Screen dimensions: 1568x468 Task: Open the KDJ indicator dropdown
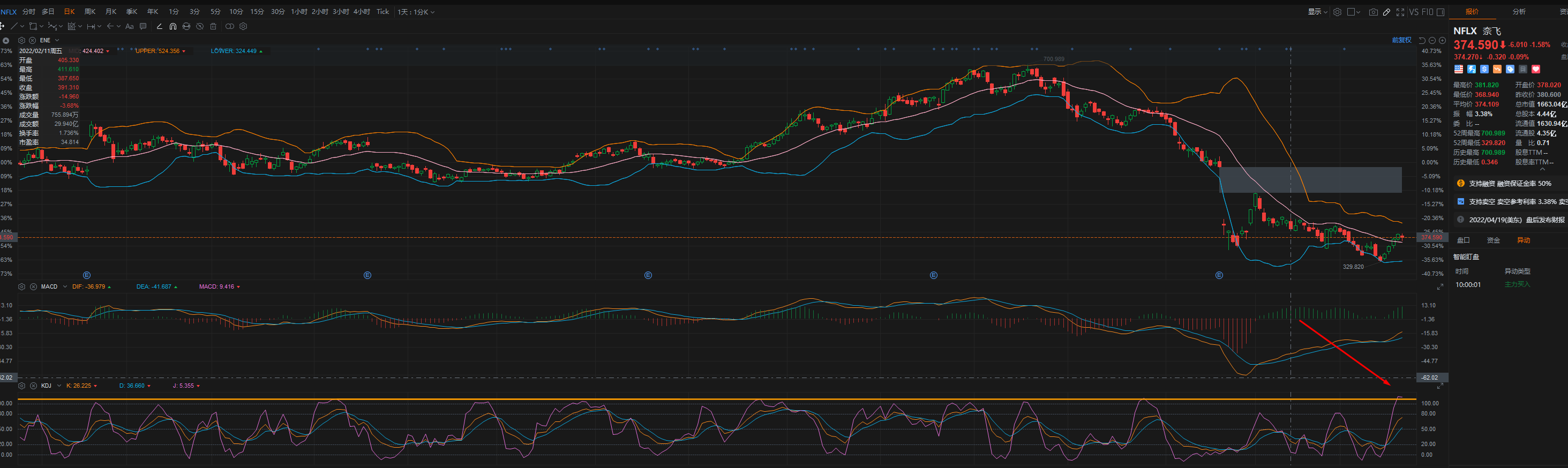[59, 386]
